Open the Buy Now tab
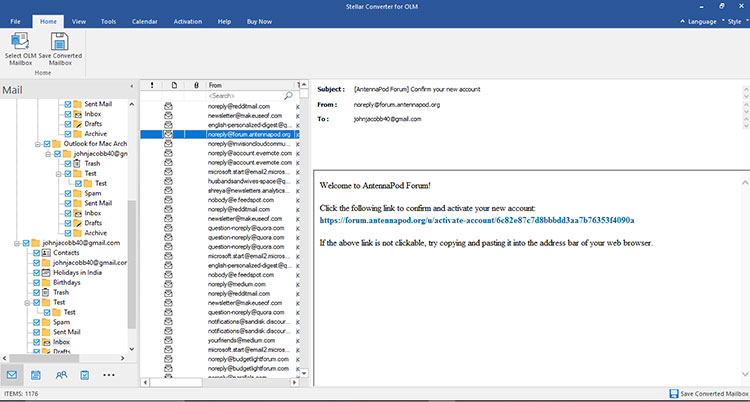The image size is (750, 402). [259, 22]
